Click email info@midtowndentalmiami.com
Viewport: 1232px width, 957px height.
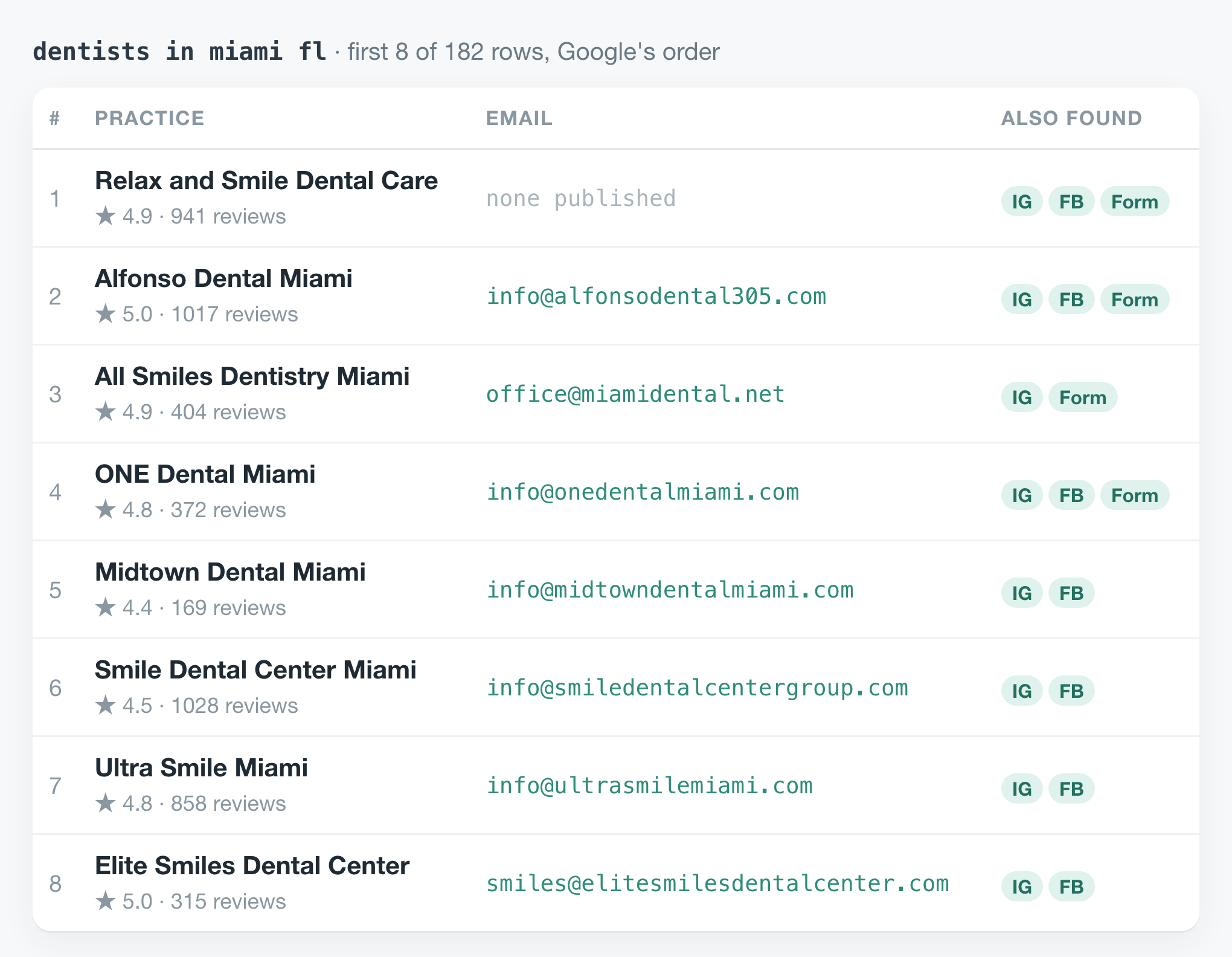pos(670,590)
